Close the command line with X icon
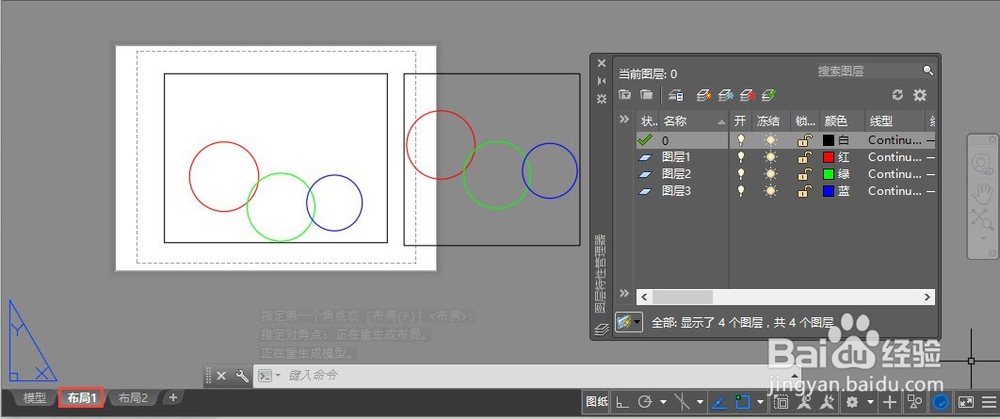Screen dimensions: 1000x419 [221, 376]
